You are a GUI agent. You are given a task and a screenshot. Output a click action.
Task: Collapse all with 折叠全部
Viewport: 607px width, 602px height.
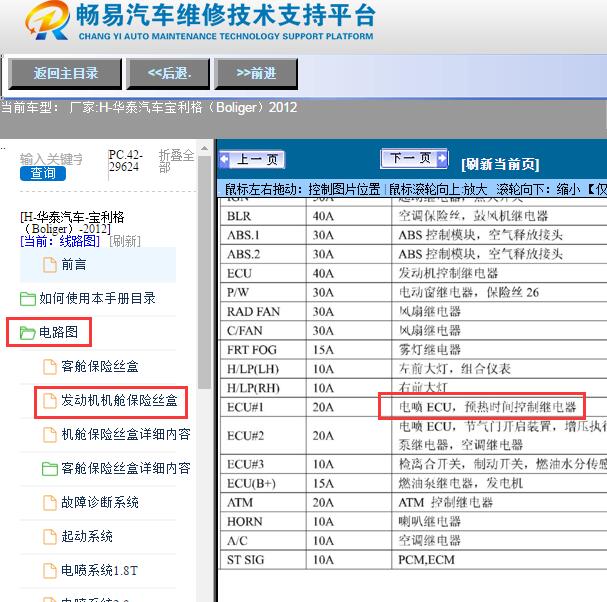pyautogui.click(x=176, y=161)
